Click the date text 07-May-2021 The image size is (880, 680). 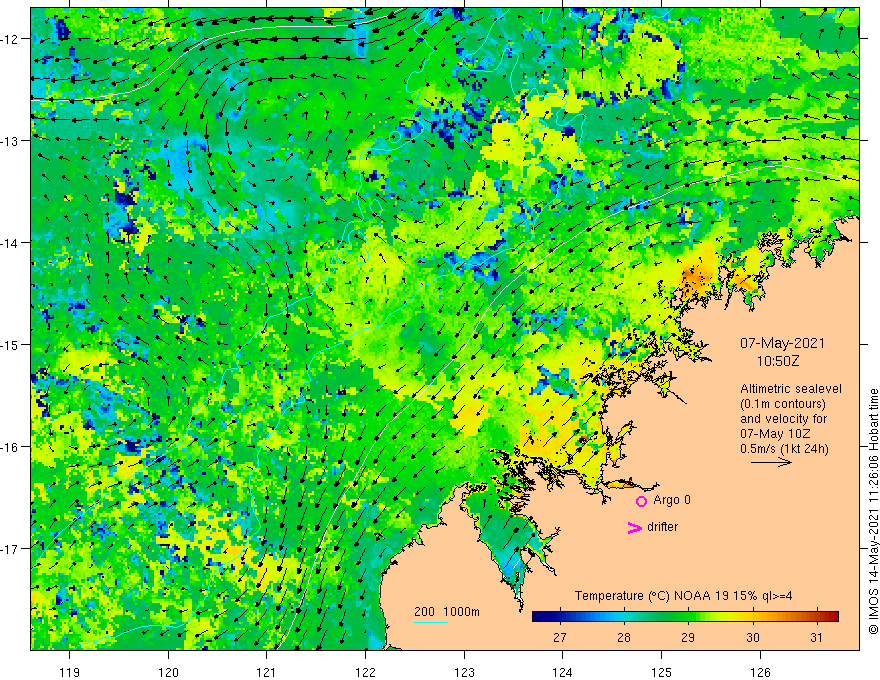coord(782,343)
